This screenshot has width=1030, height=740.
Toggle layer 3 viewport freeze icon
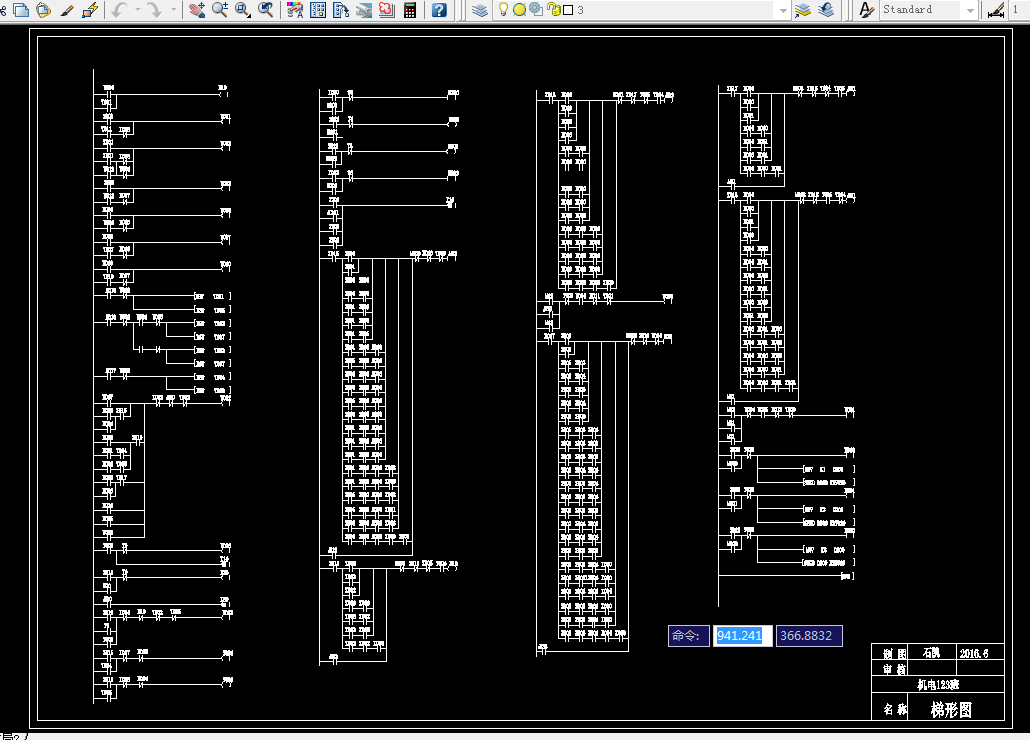[536, 9]
